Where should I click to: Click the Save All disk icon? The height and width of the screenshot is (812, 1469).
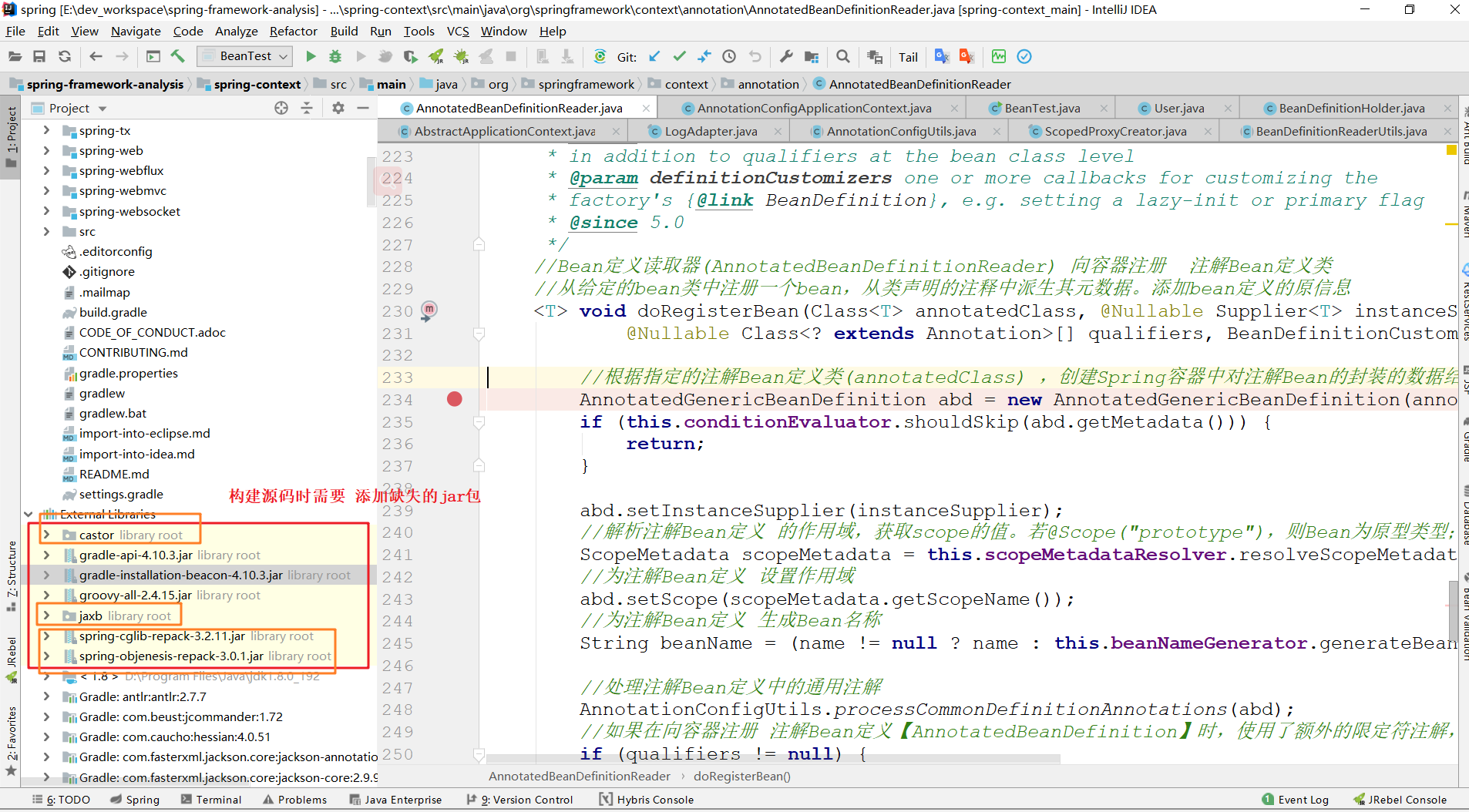pos(39,56)
